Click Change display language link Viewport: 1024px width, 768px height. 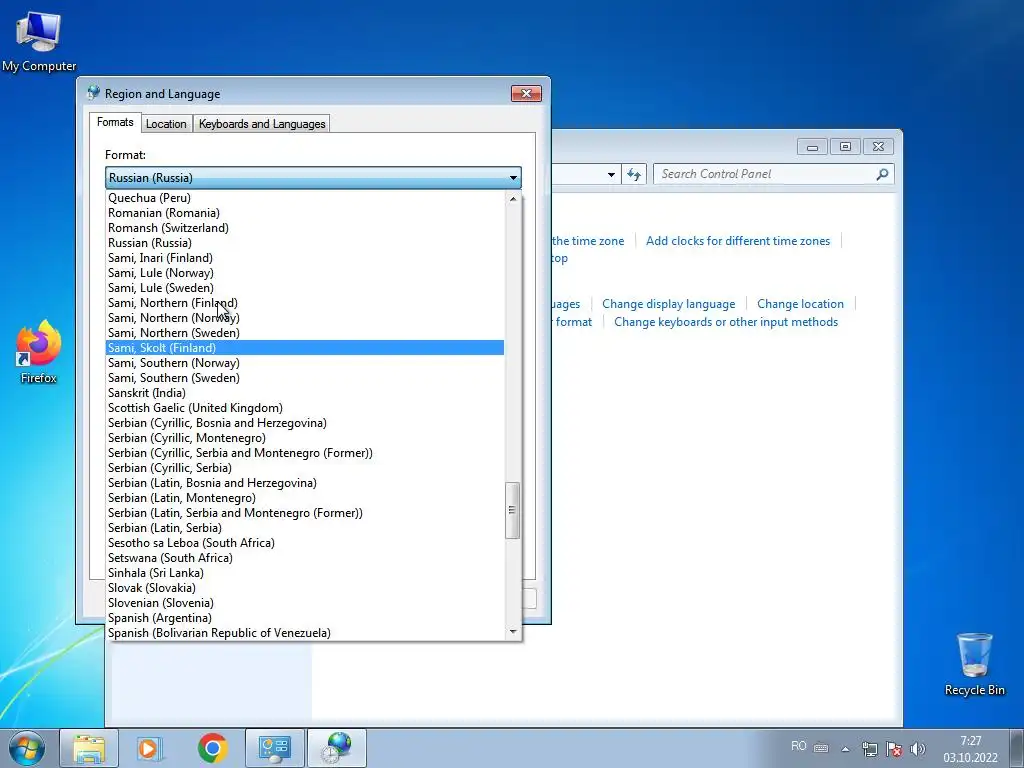pyautogui.click(x=669, y=304)
